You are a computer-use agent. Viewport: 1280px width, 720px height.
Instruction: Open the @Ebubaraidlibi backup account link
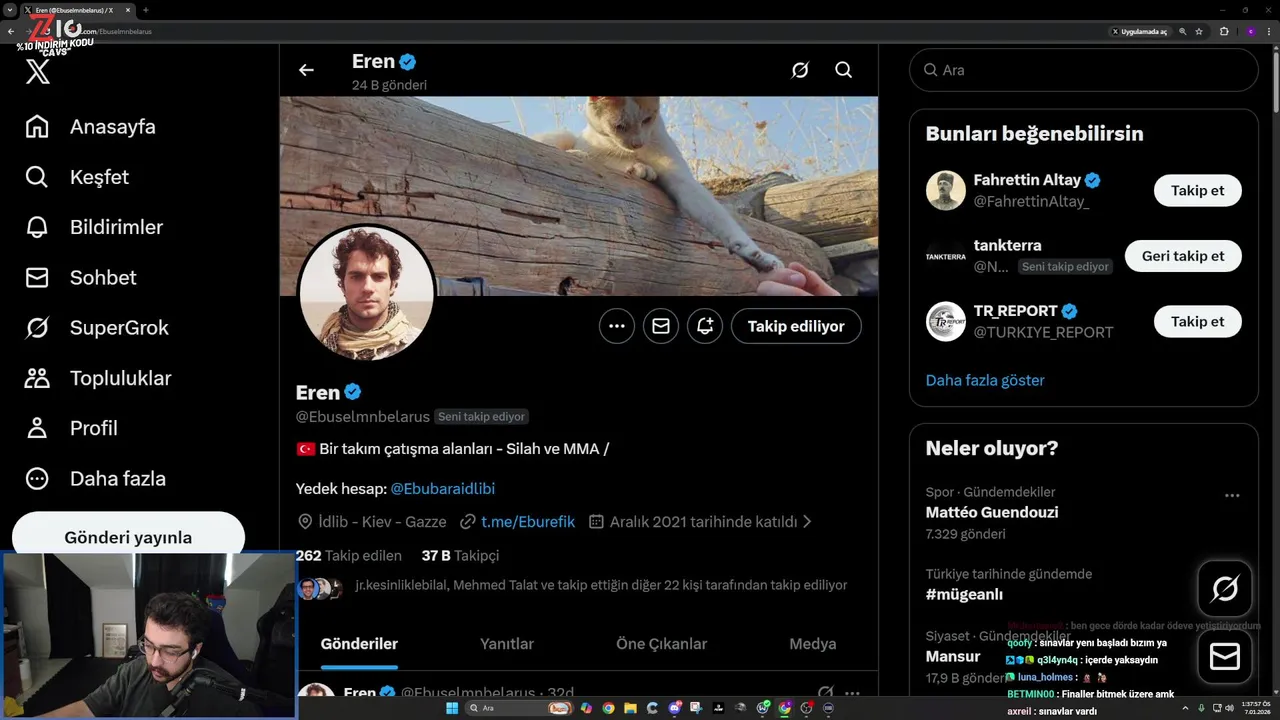click(x=442, y=489)
